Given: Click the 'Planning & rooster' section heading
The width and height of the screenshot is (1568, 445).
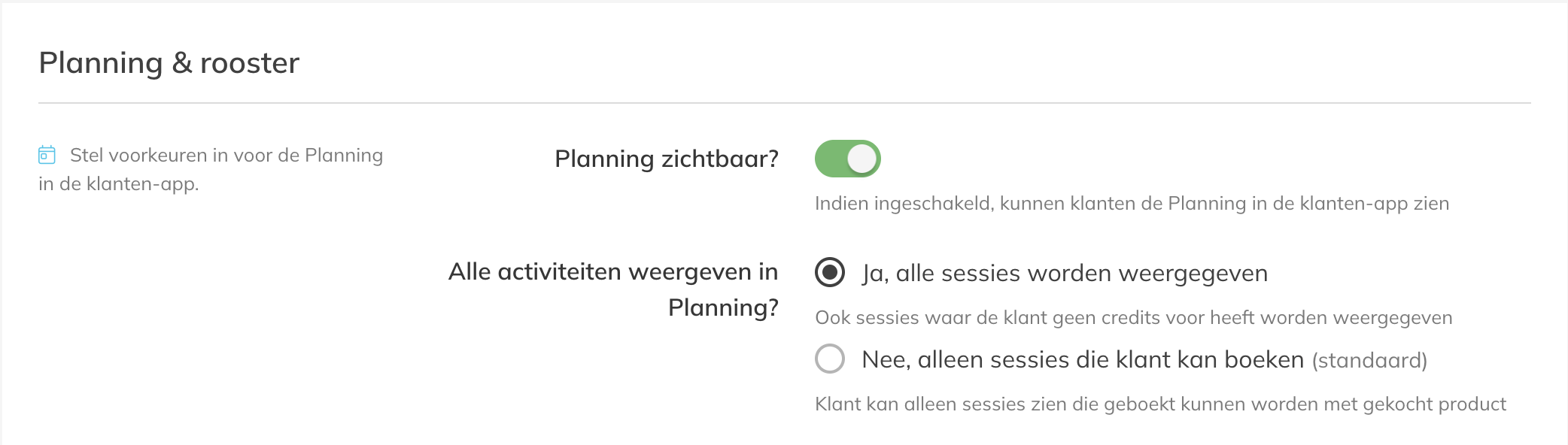Looking at the screenshot, I should pos(169,63).
